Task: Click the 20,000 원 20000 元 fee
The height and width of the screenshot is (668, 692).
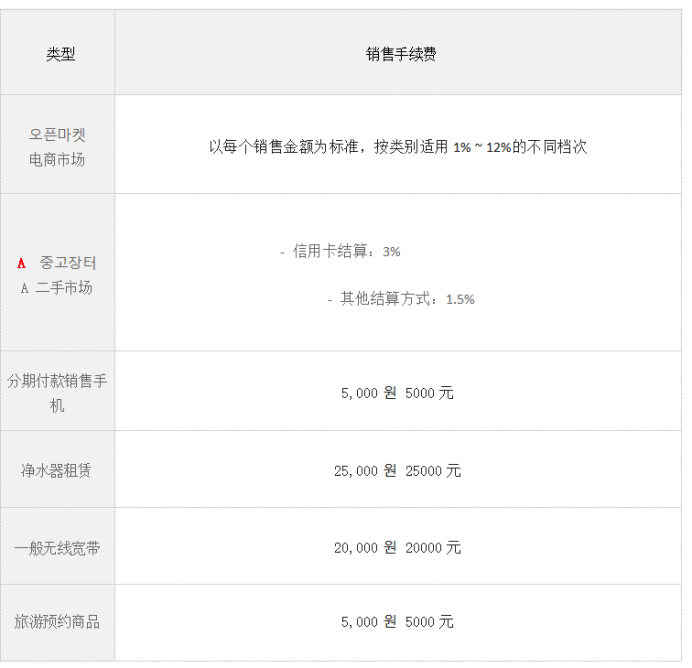Action: pos(398,548)
